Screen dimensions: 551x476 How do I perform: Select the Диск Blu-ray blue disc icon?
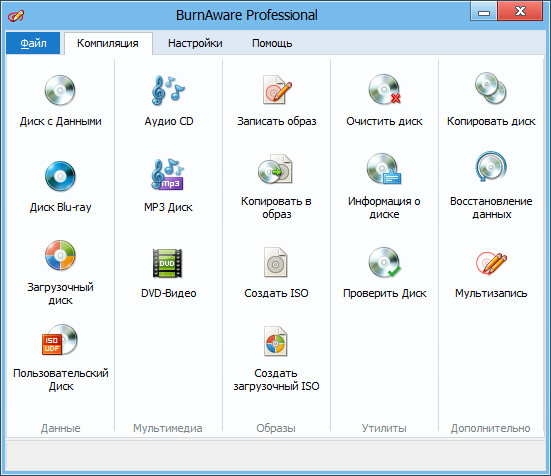(60, 176)
